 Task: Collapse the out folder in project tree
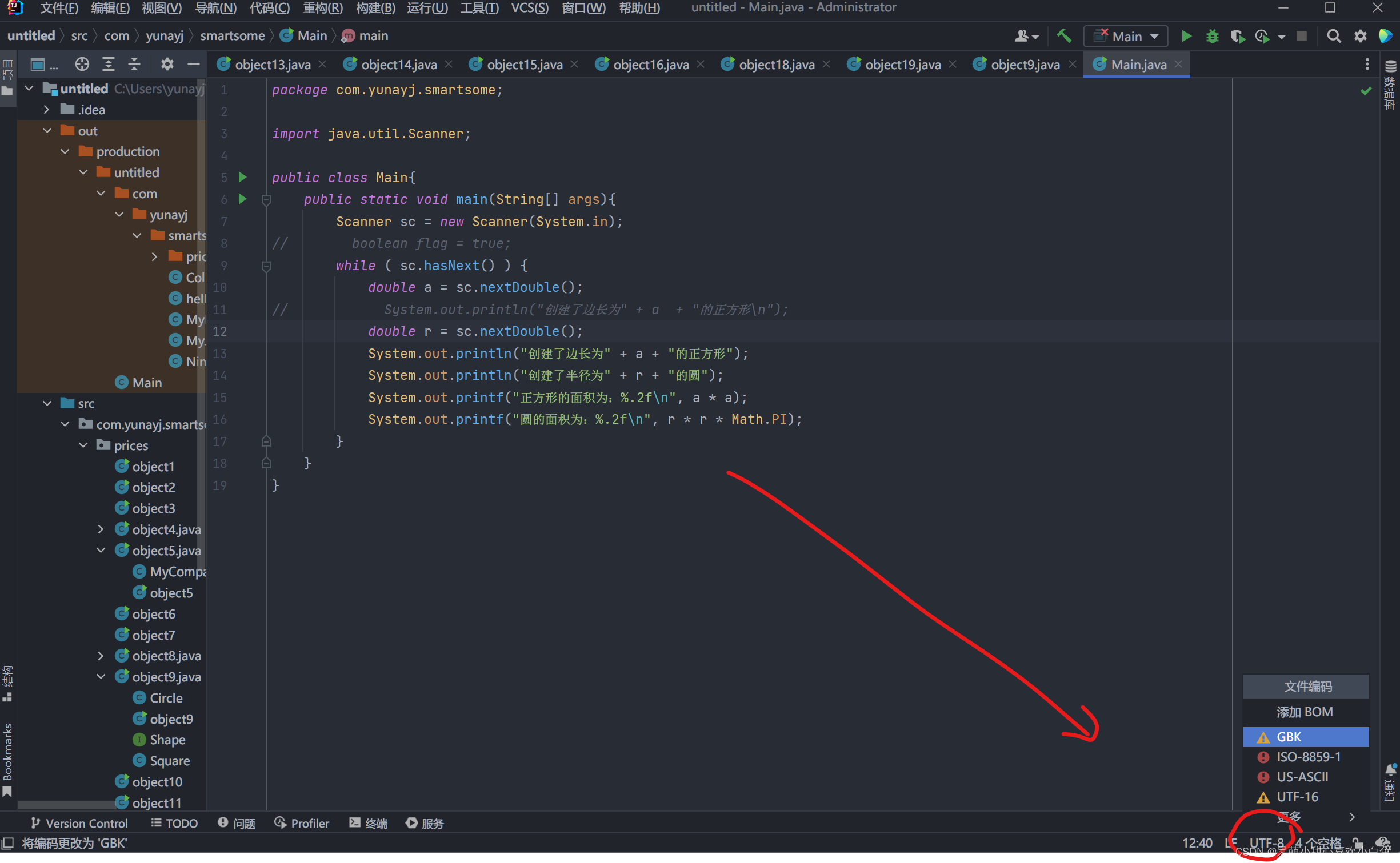point(47,131)
